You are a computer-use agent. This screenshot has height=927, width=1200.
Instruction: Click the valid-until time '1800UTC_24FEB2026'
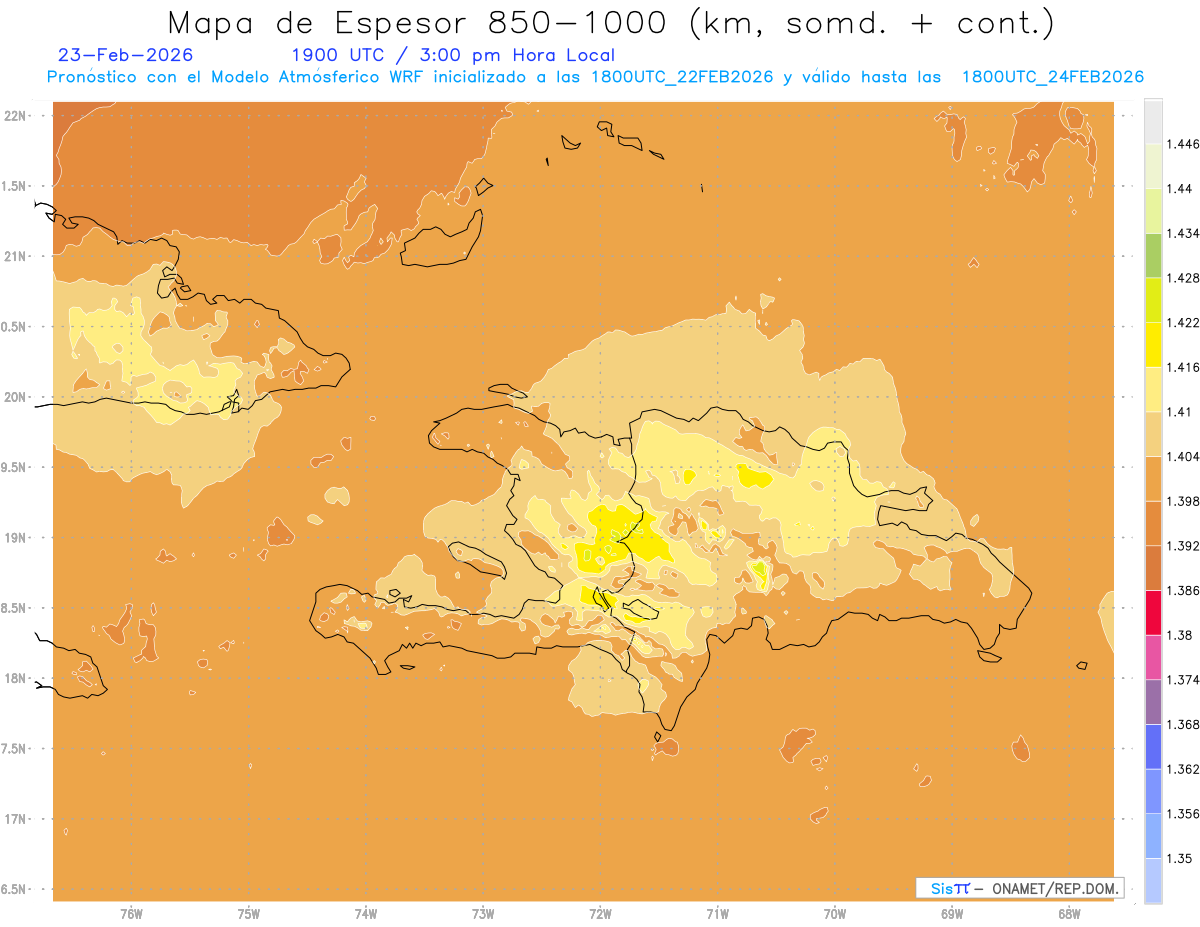(1053, 77)
